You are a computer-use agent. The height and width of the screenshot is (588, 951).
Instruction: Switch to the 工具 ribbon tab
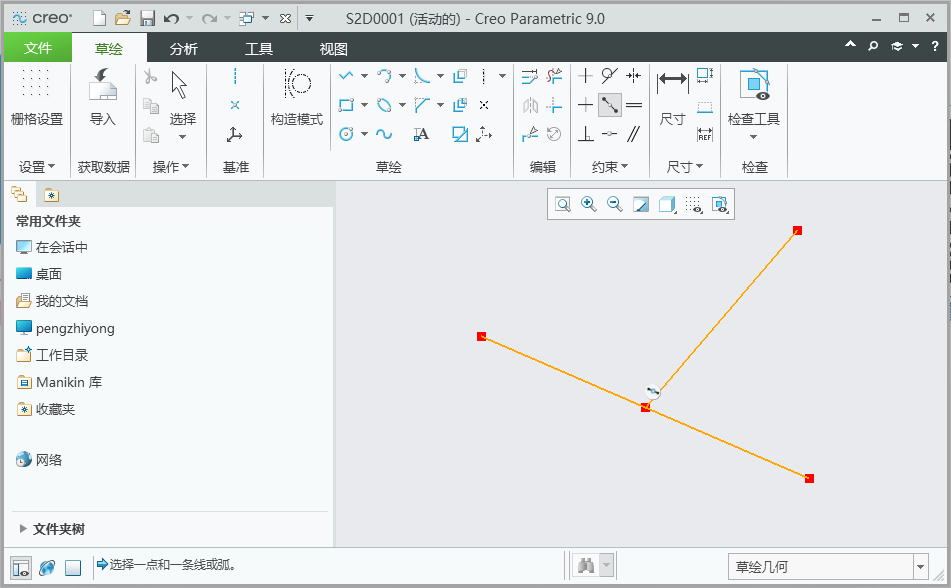tap(259, 49)
